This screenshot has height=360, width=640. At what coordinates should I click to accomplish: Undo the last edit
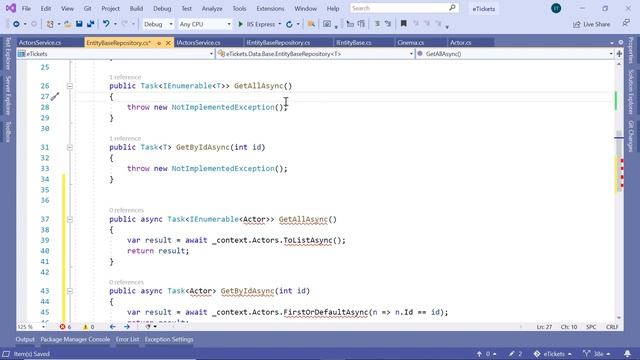point(106,24)
